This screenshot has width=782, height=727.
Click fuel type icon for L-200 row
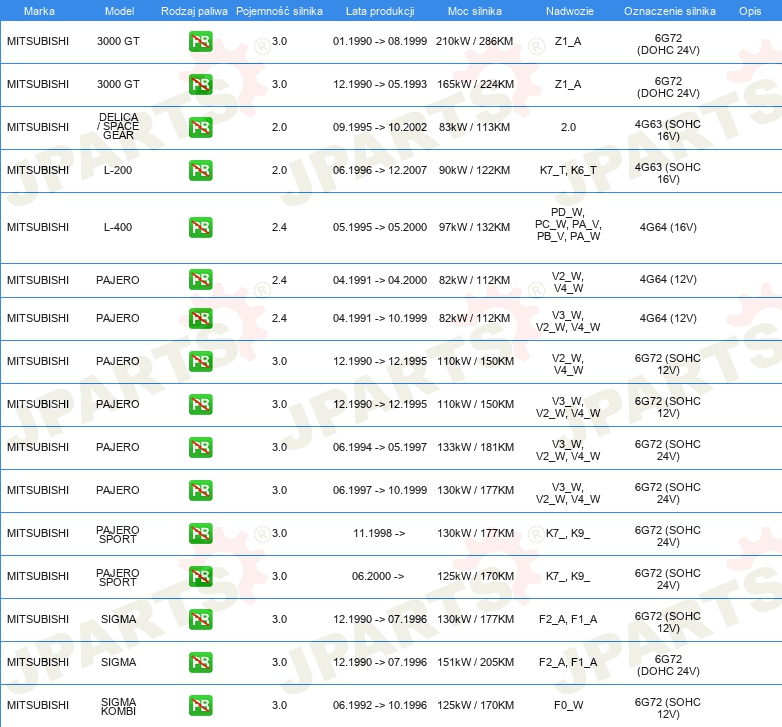(x=200, y=171)
